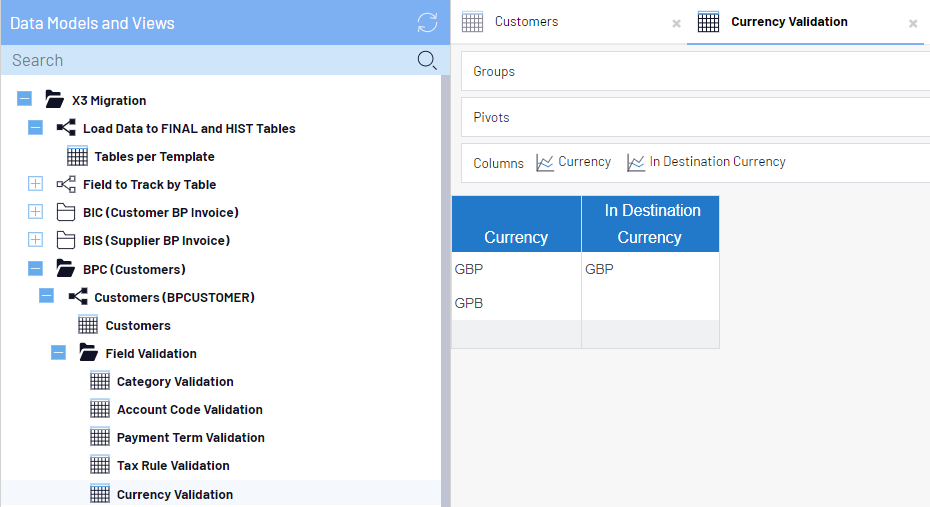
Task: Open Payment Term Validation in the tree
Action: point(190,437)
